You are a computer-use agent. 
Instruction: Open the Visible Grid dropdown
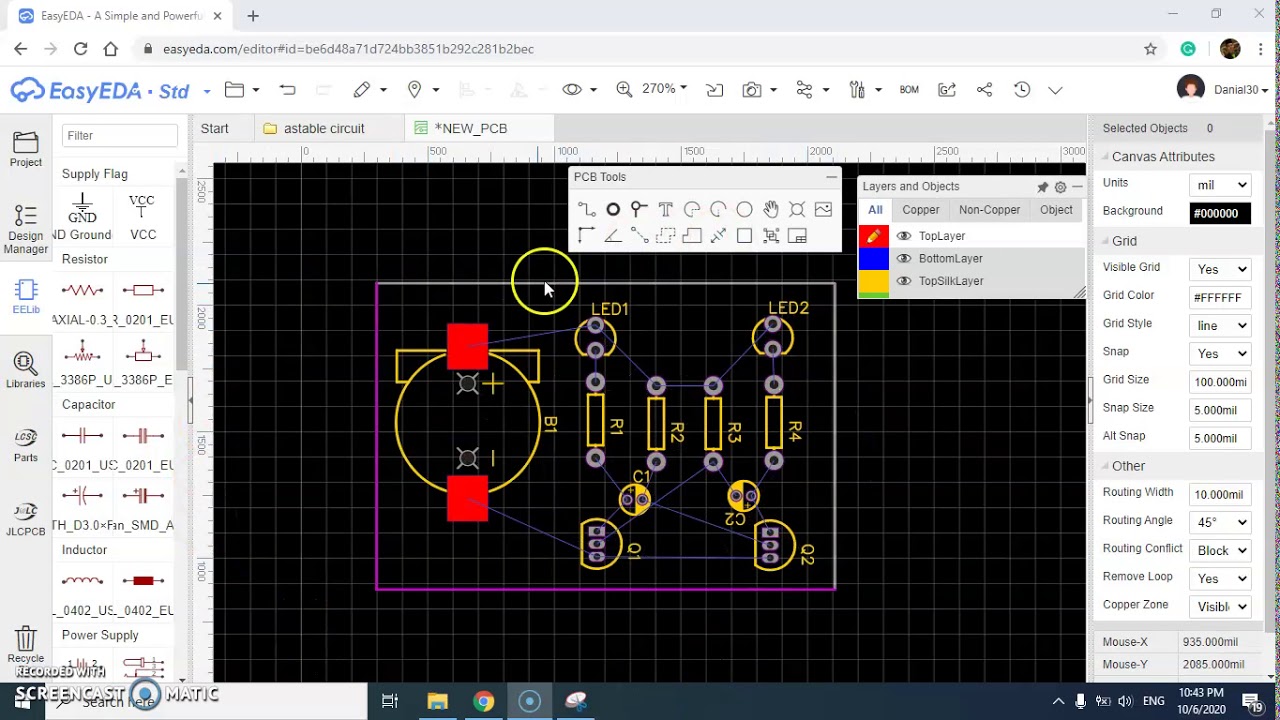[1221, 269]
